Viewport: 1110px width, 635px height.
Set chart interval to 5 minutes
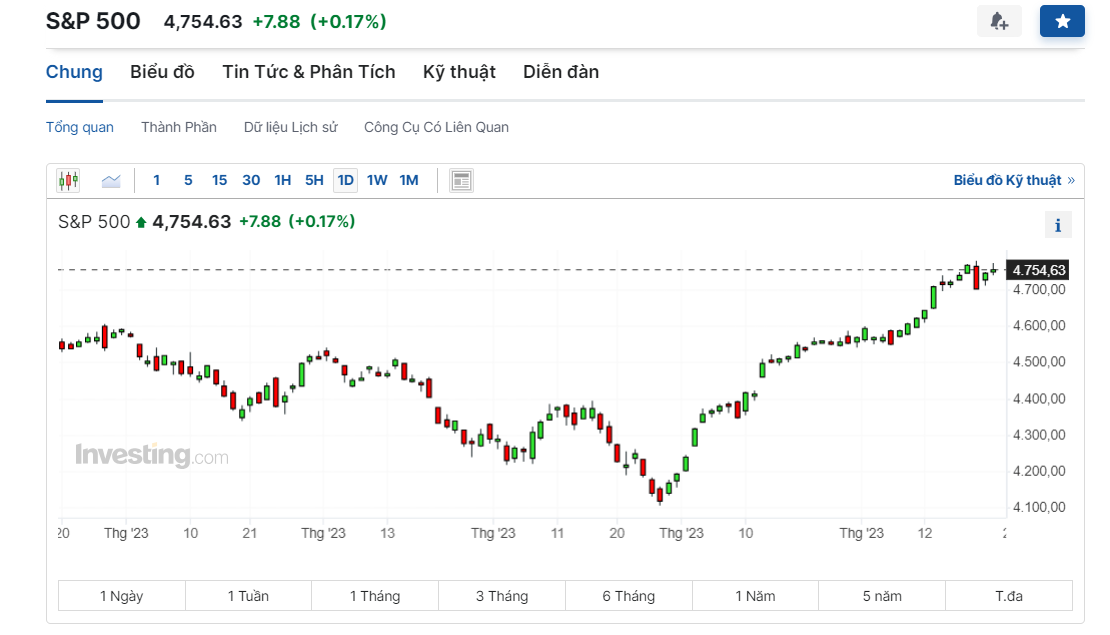(x=188, y=181)
